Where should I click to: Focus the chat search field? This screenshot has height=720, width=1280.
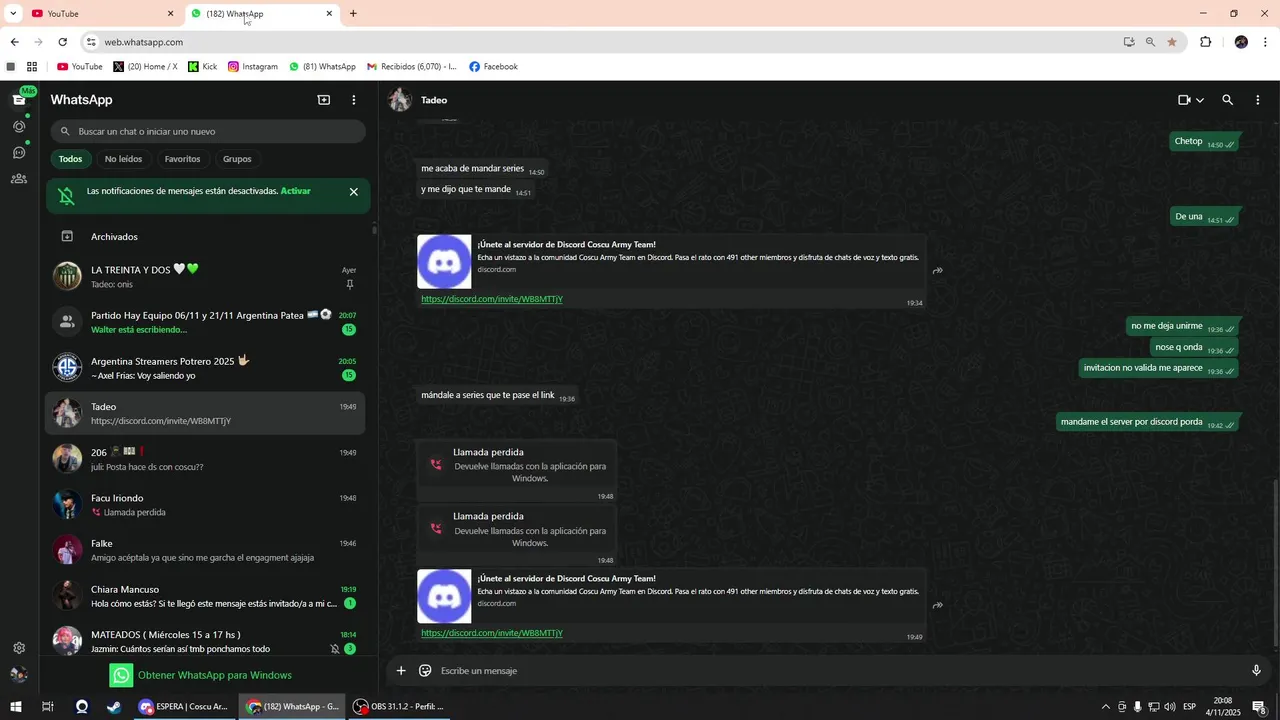(x=208, y=131)
